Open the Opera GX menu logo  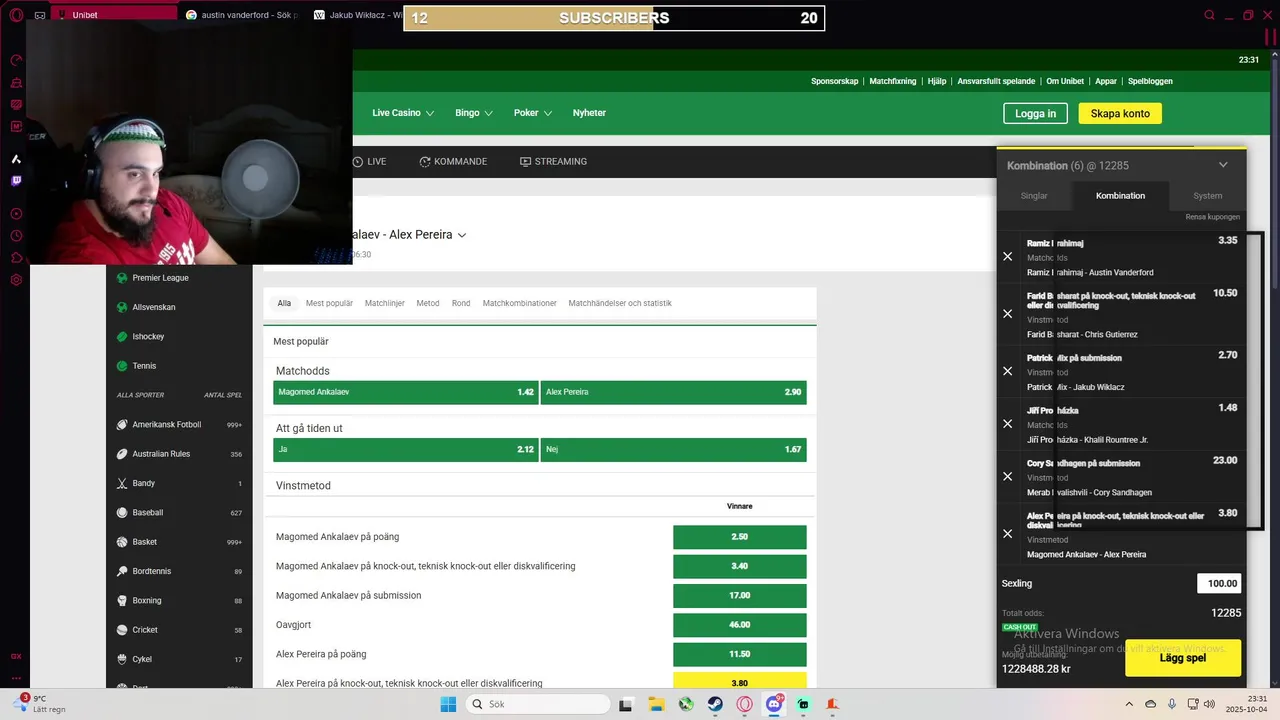(16, 15)
